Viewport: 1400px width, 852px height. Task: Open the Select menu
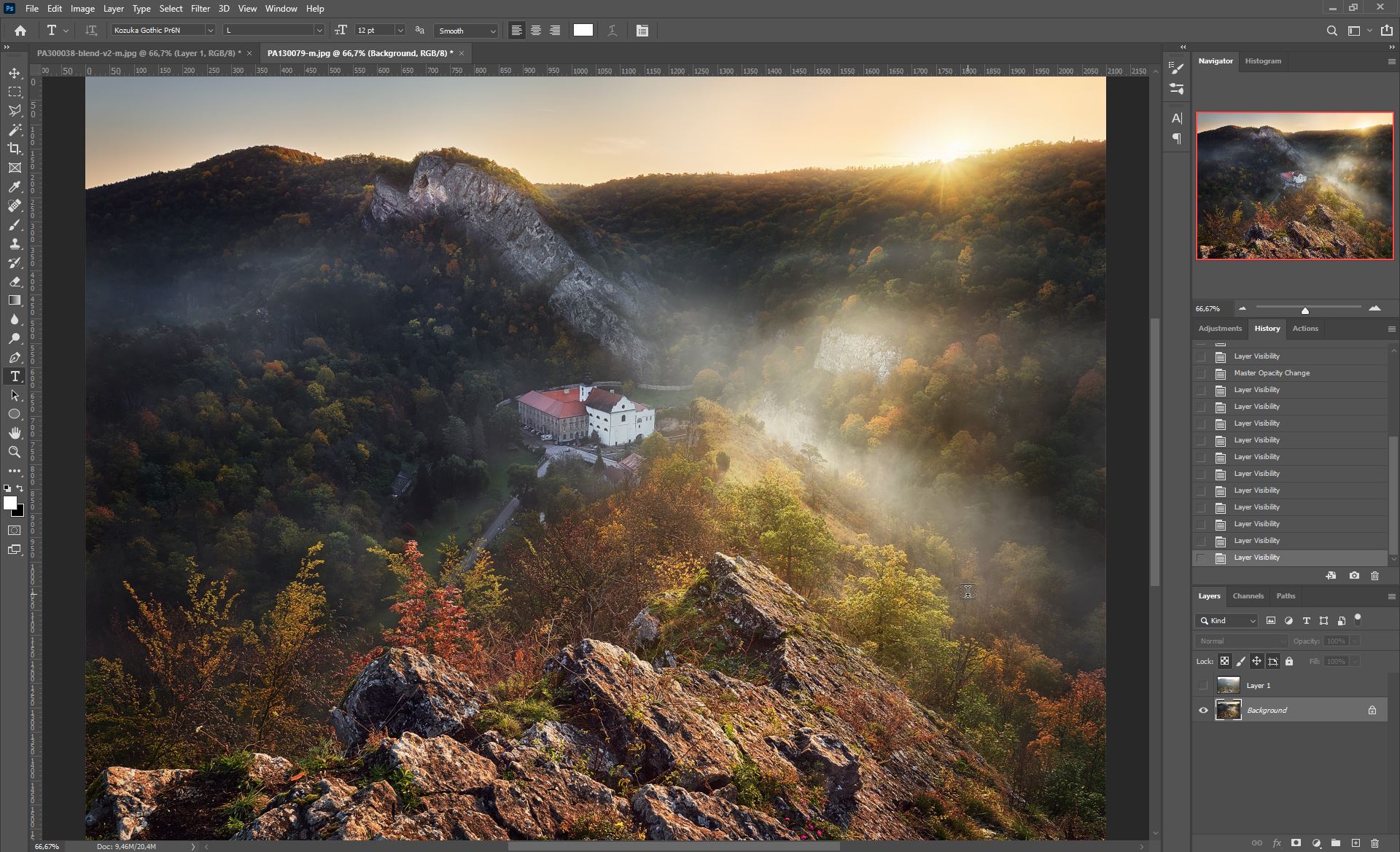(x=171, y=9)
